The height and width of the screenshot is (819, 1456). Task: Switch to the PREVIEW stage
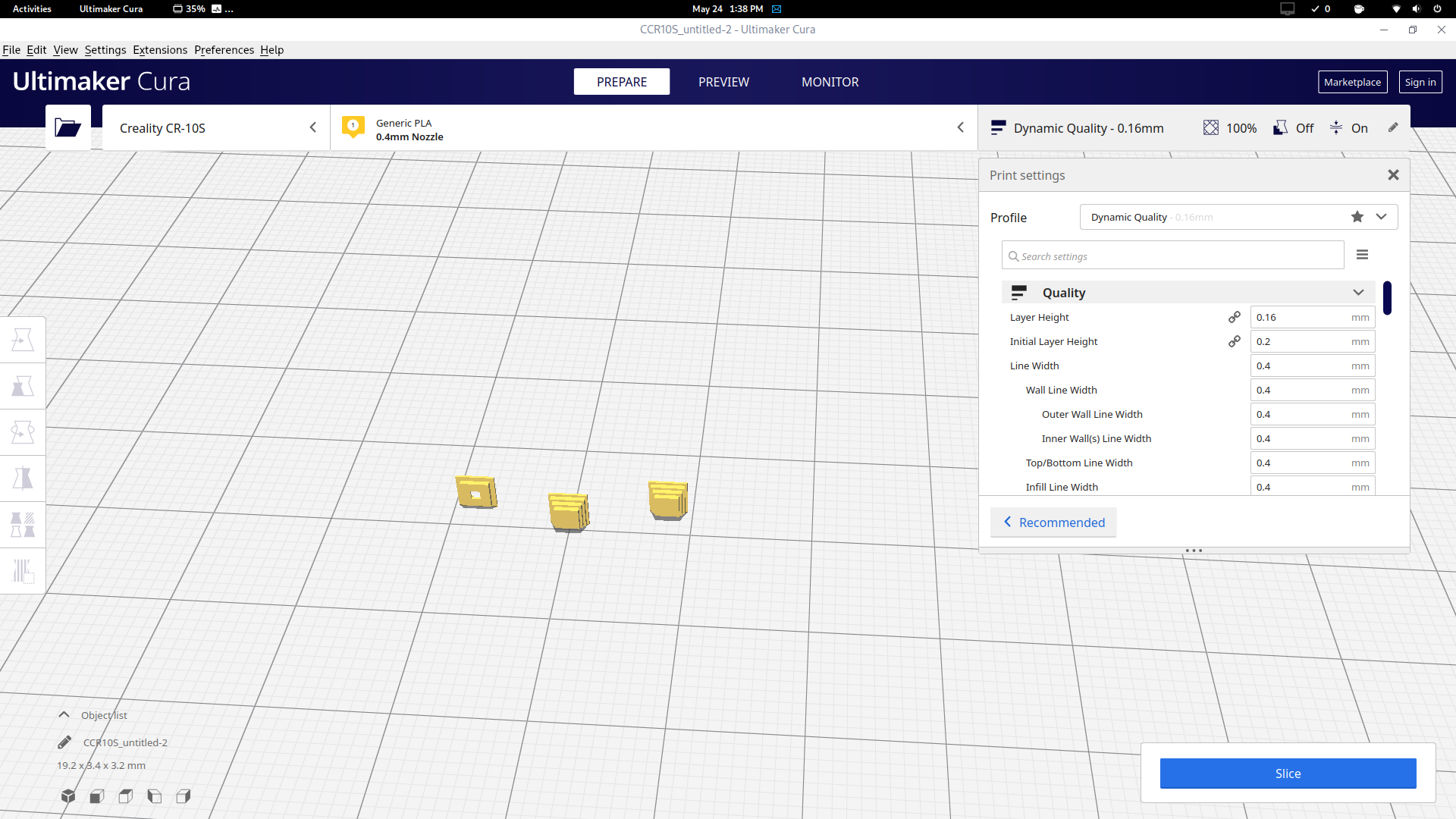pos(723,82)
